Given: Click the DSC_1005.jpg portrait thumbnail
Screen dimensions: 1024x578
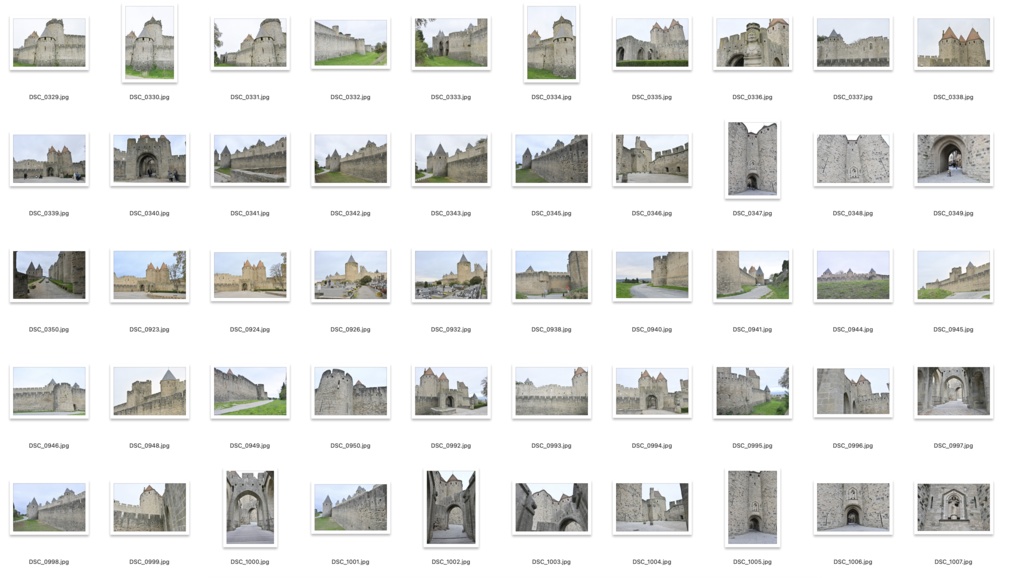Looking at the screenshot, I should coord(752,507).
